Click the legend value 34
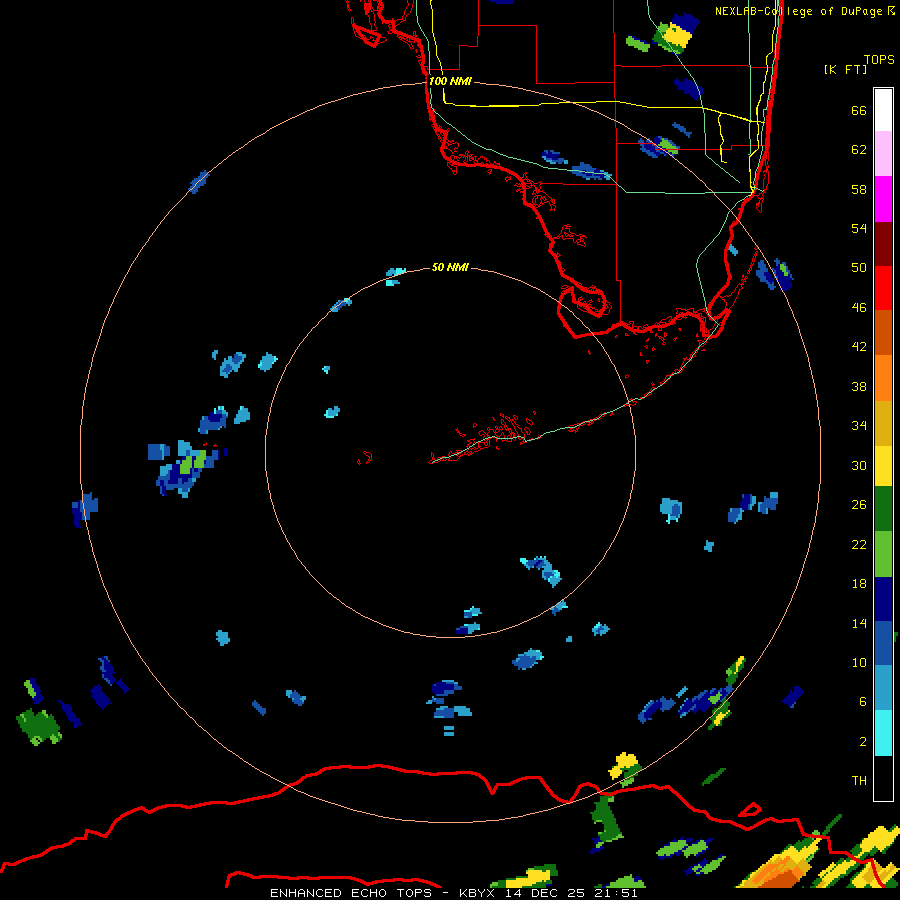This screenshot has width=900, height=900. 859,426
